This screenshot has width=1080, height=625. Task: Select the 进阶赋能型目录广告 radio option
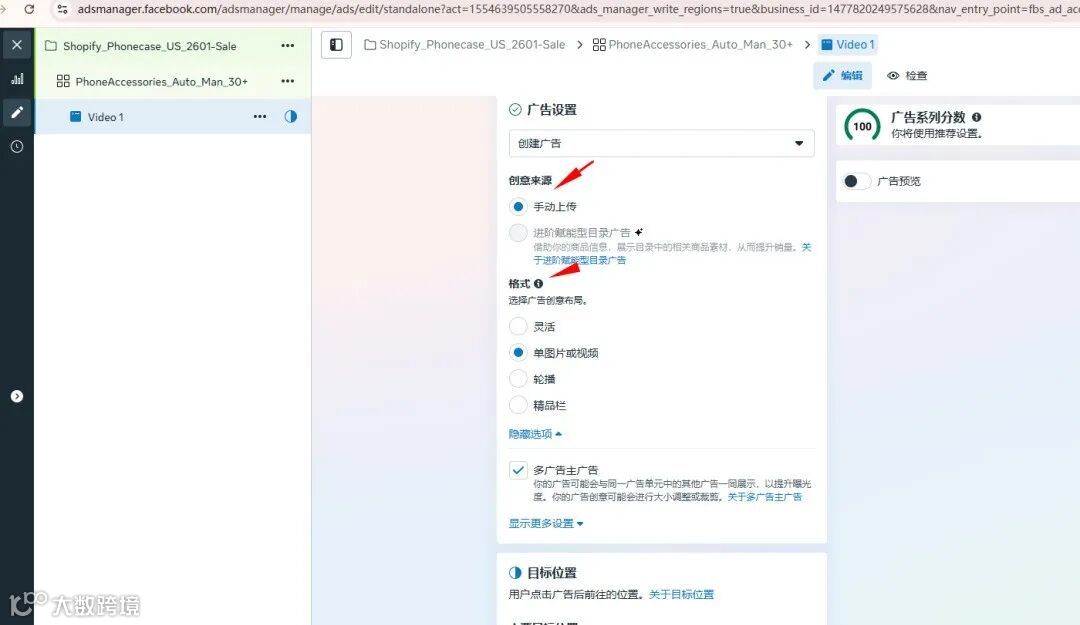click(518, 232)
